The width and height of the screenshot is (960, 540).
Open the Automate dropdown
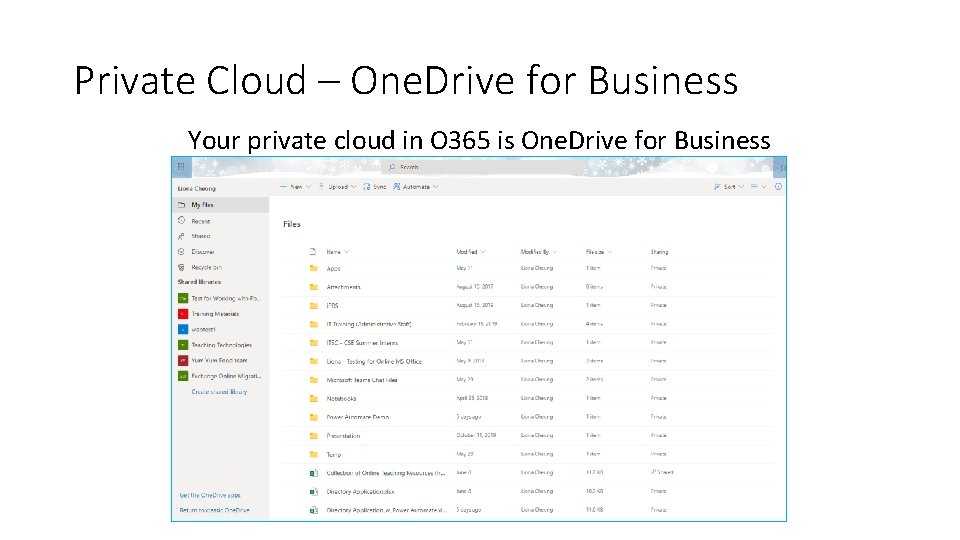(x=416, y=187)
